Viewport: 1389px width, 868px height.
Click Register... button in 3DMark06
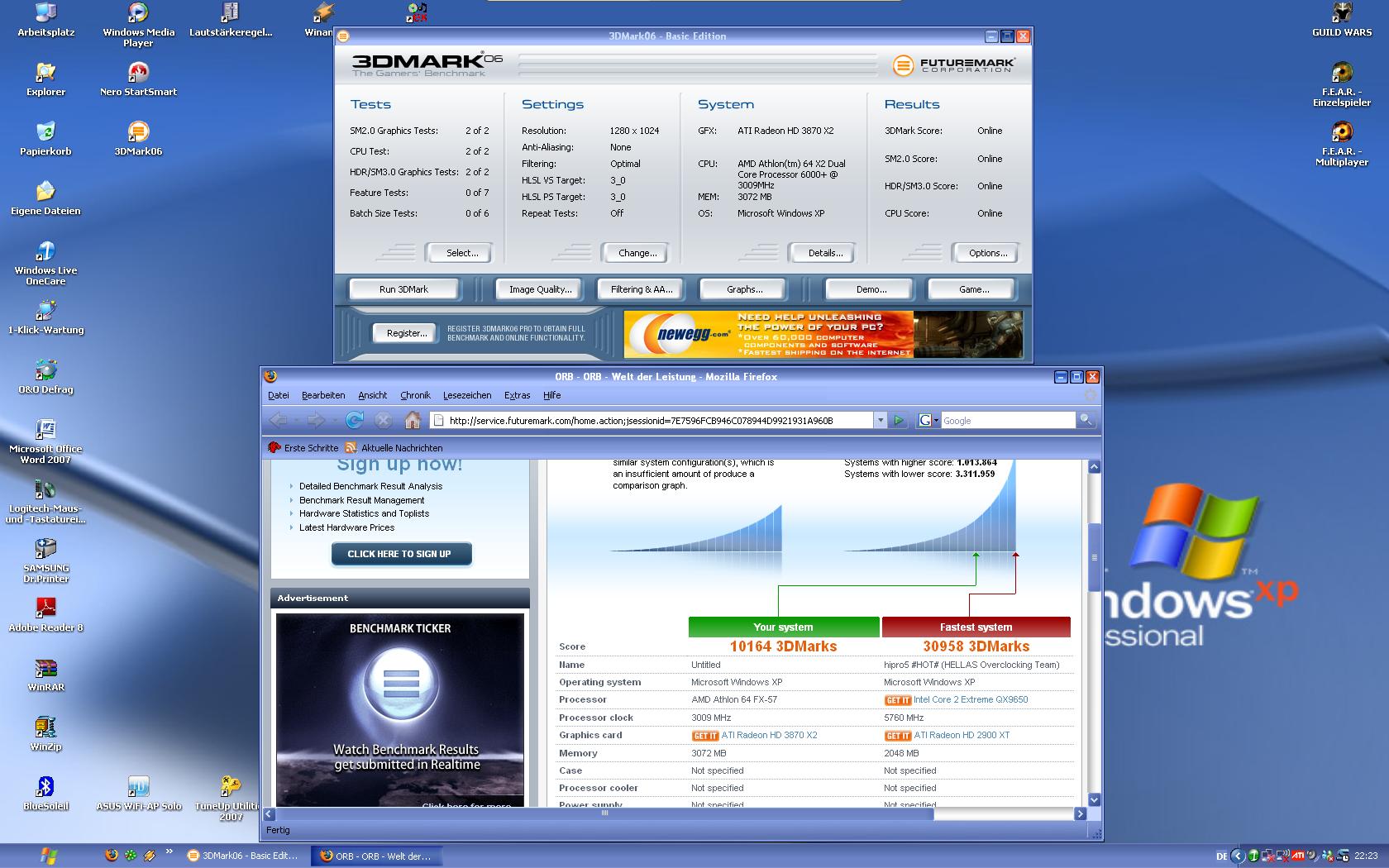[x=407, y=333]
